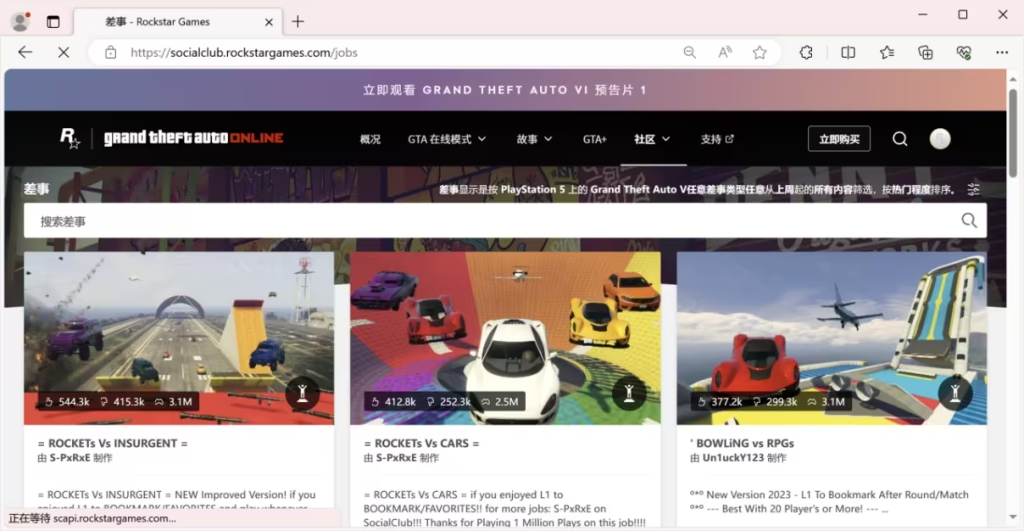This screenshot has height=531, width=1024.
Task: Click game mode icon on ROCKETs Vs CARS
Action: (629, 393)
